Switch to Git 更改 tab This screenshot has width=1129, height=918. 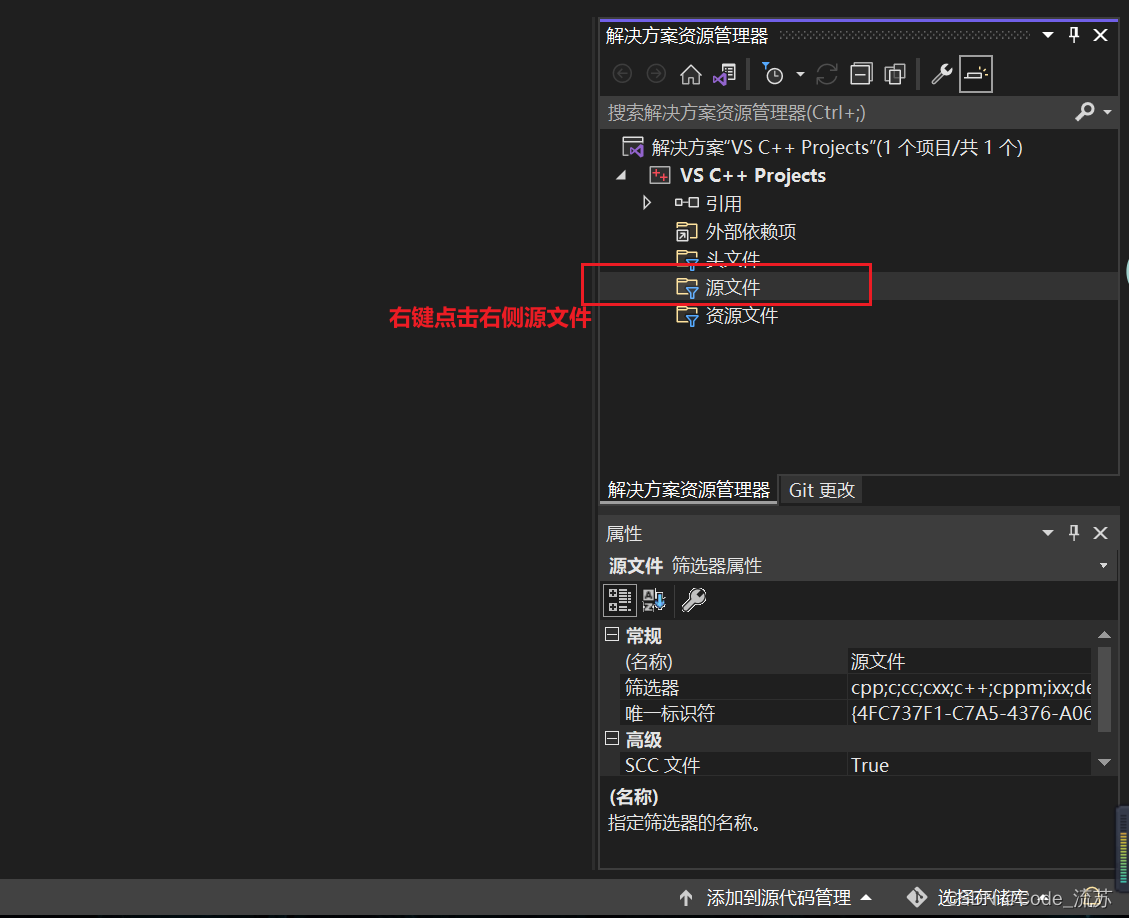pyautogui.click(x=822, y=490)
